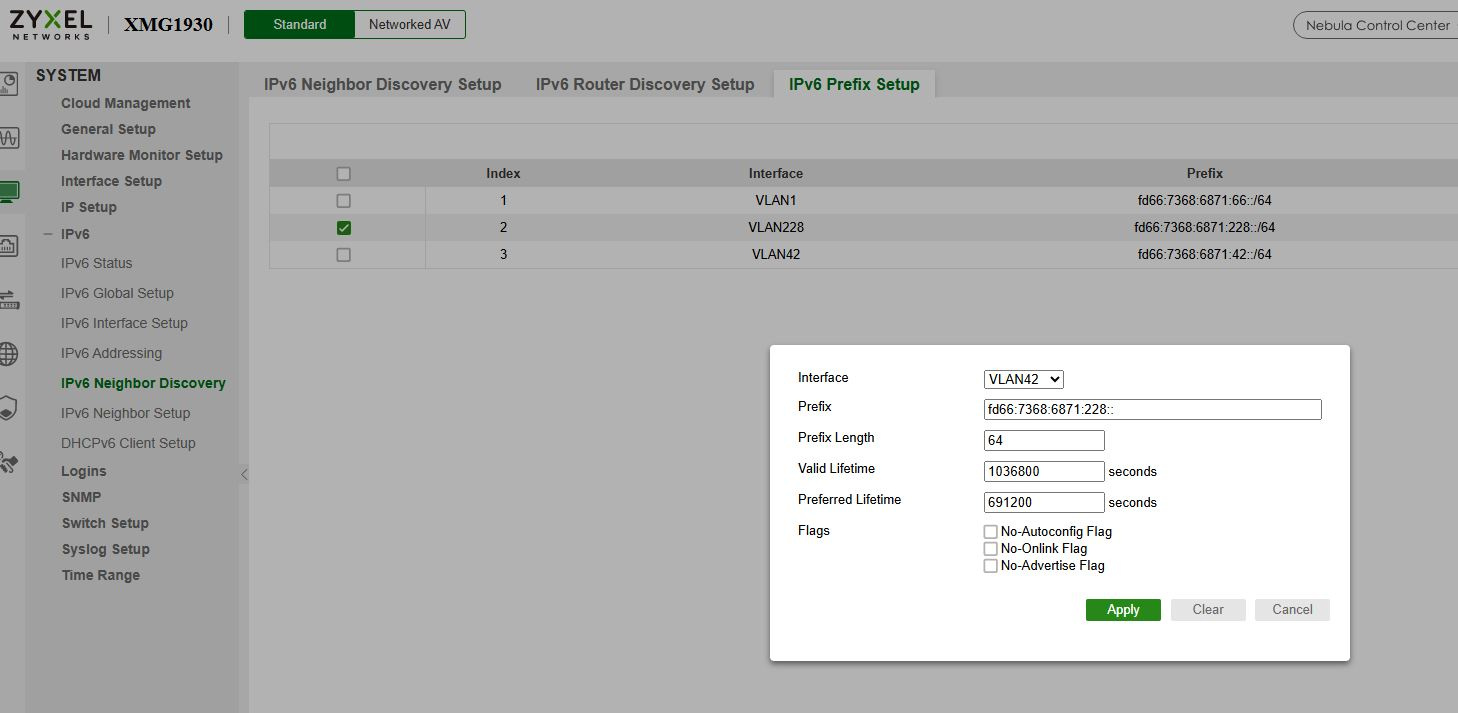Open IPv6 Interface Setup
This screenshot has width=1458, height=713.
(124, 323)
